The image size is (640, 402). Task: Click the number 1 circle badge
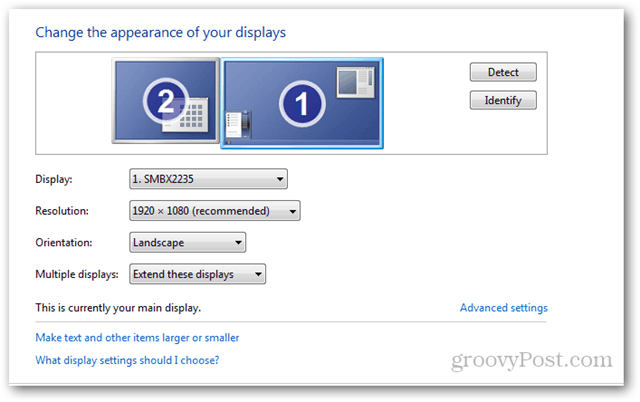302,104
